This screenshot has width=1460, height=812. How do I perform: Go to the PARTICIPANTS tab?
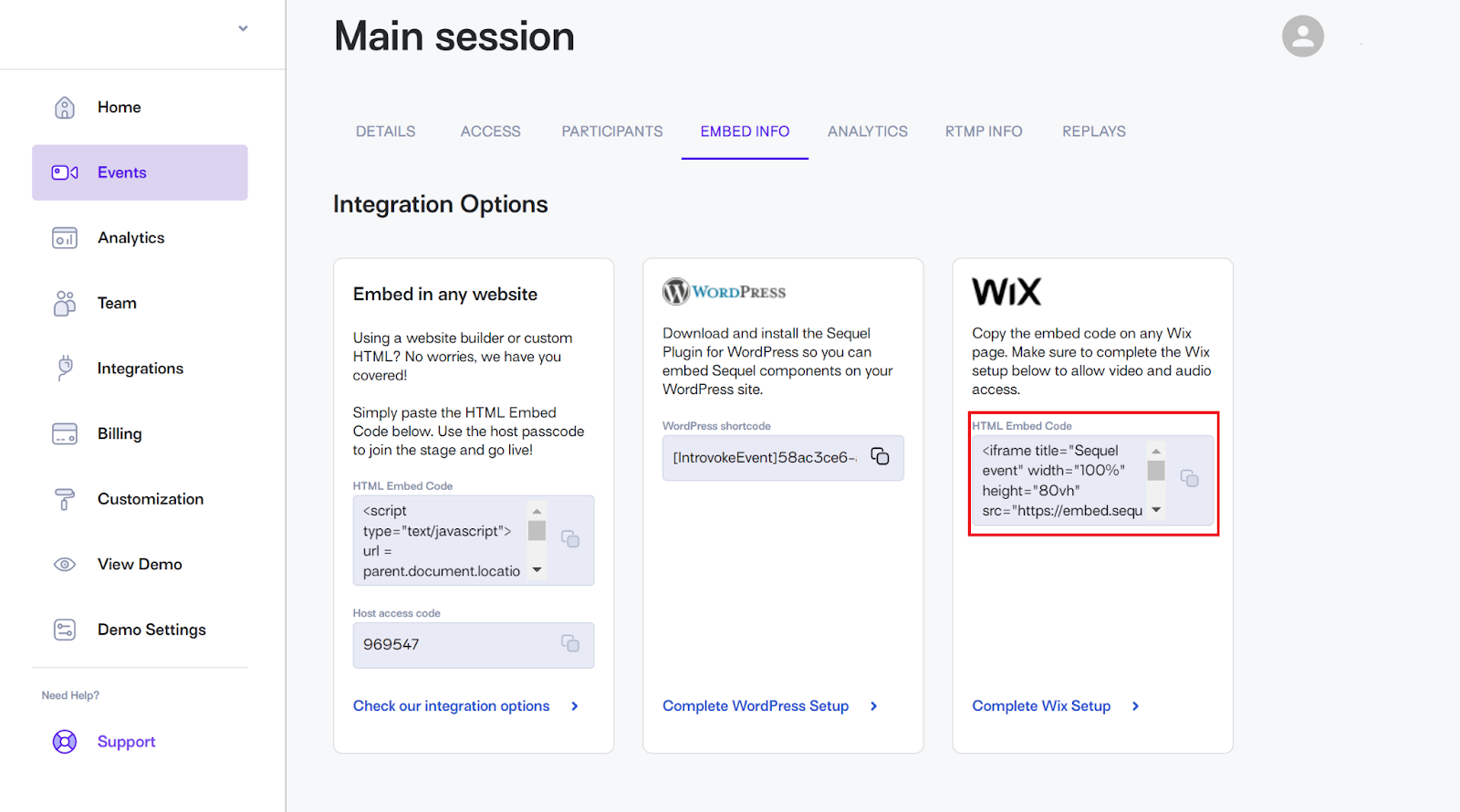point(612,131)
